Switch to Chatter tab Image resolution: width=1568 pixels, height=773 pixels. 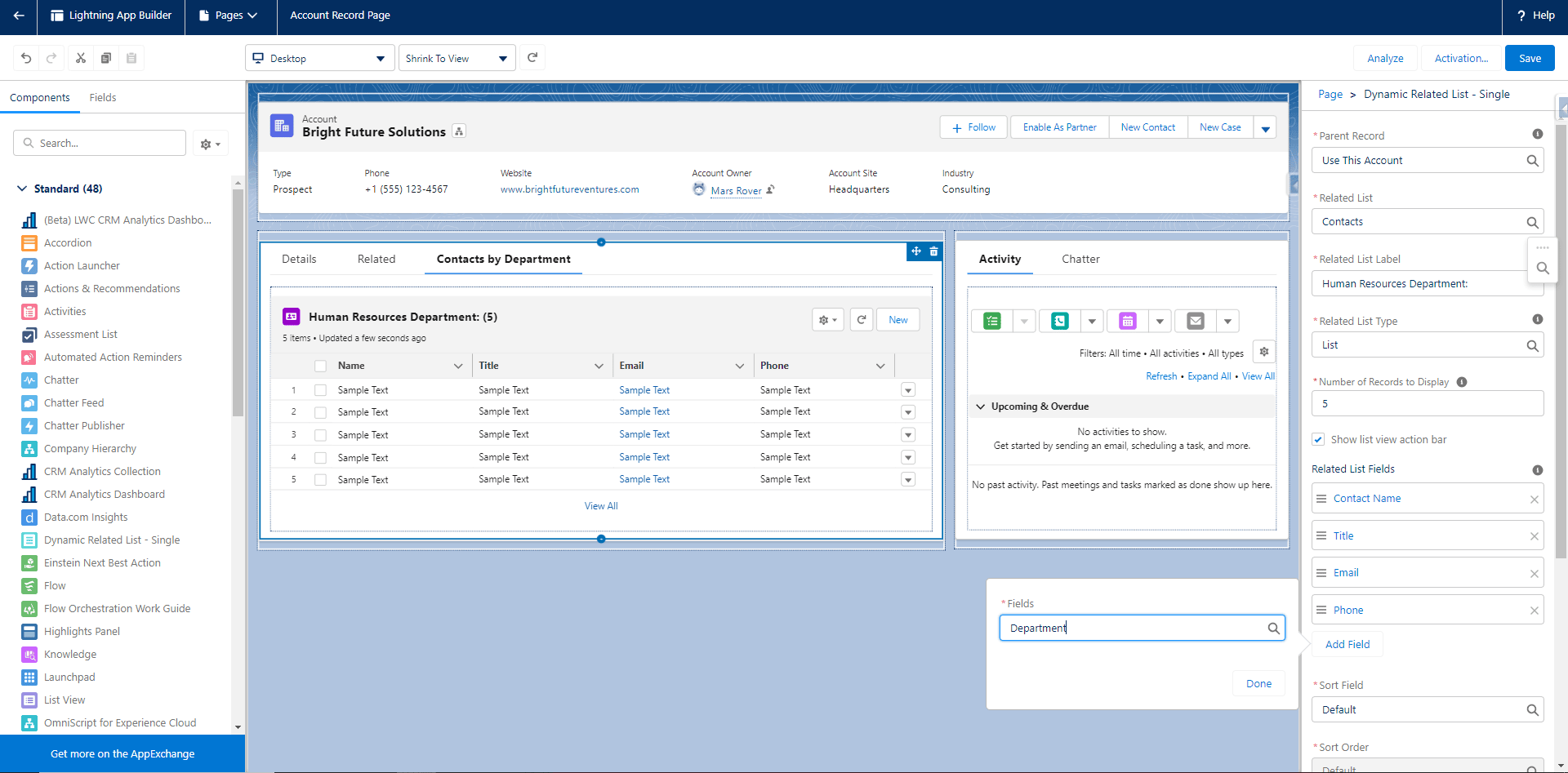point(1080,260)
